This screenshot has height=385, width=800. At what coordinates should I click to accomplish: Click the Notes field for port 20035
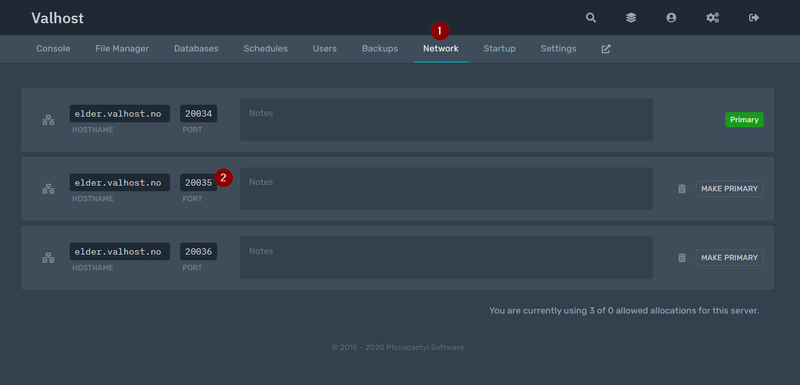coord(446,189)
